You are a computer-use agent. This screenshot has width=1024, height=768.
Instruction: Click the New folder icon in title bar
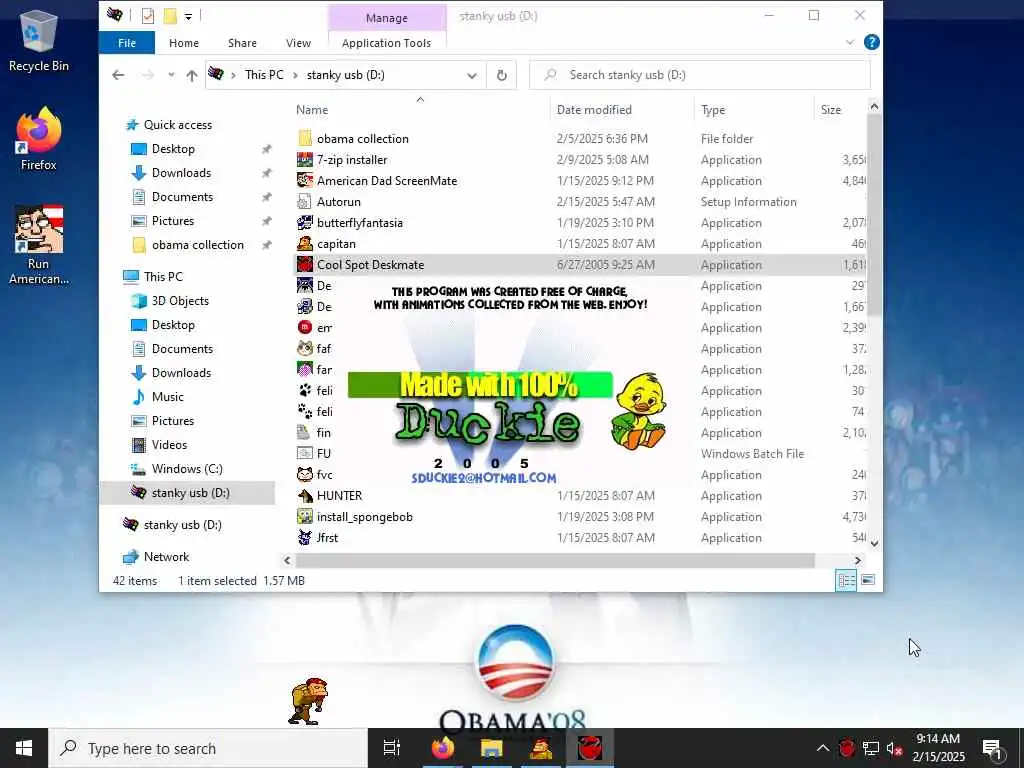pos(170,16)
